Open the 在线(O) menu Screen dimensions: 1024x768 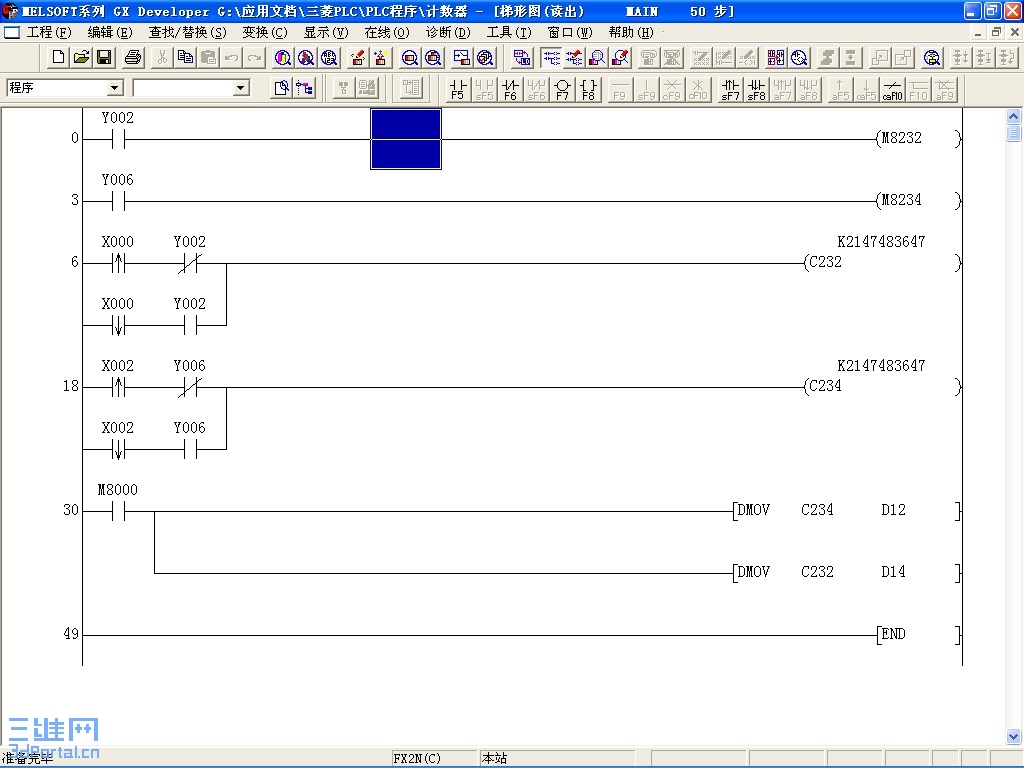click(387, 32)
